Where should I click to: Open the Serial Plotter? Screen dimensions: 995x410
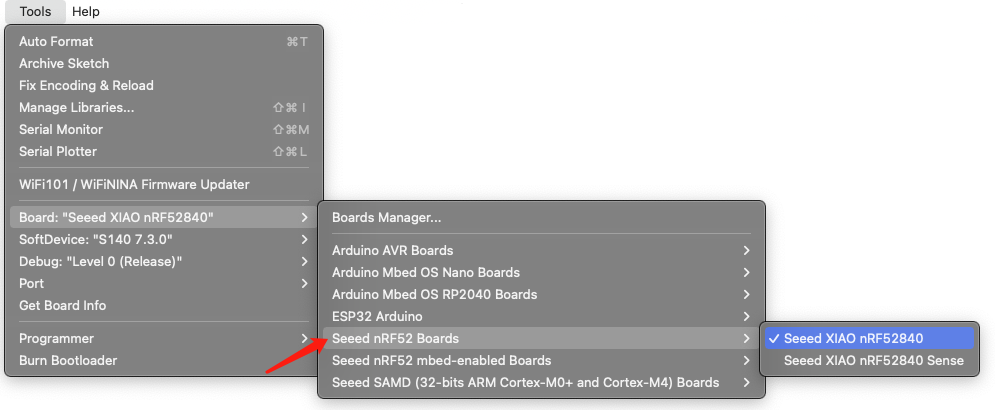tap(163, 152)
